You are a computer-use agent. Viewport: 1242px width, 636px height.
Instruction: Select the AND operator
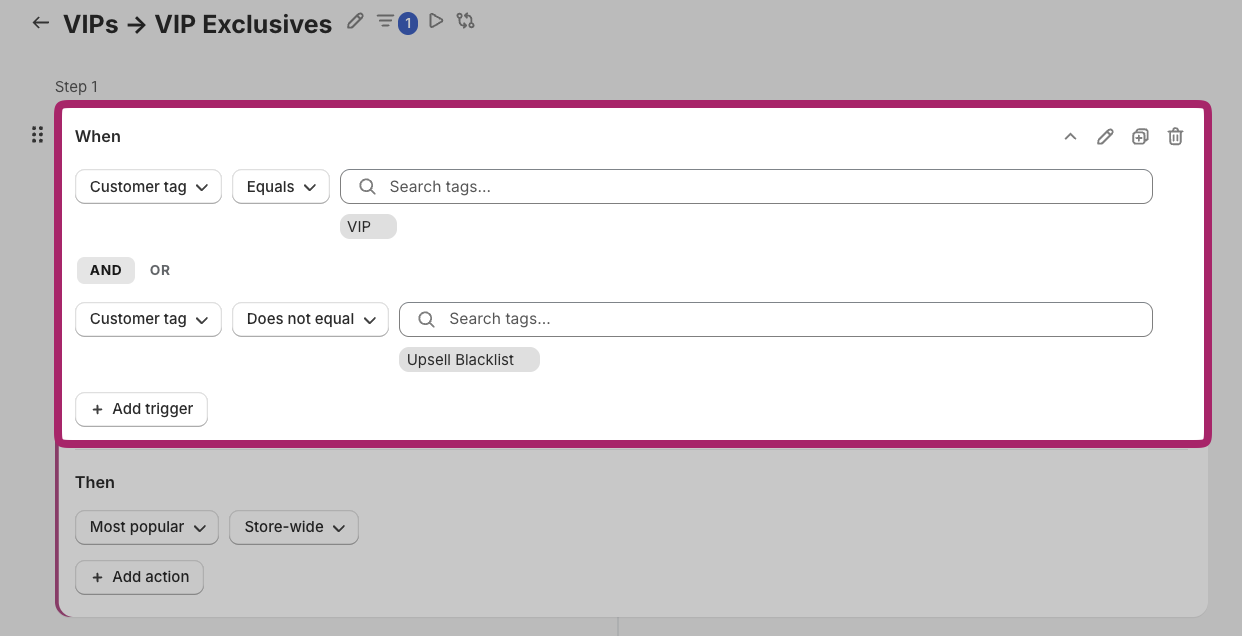tap(106, 270)
